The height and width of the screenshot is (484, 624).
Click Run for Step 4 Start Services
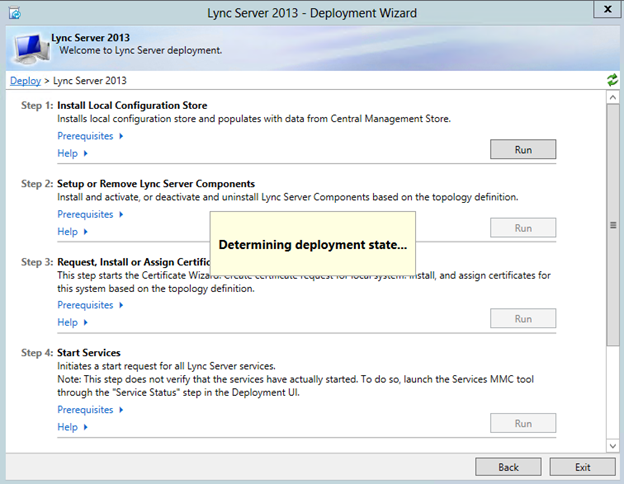[522, 424]
